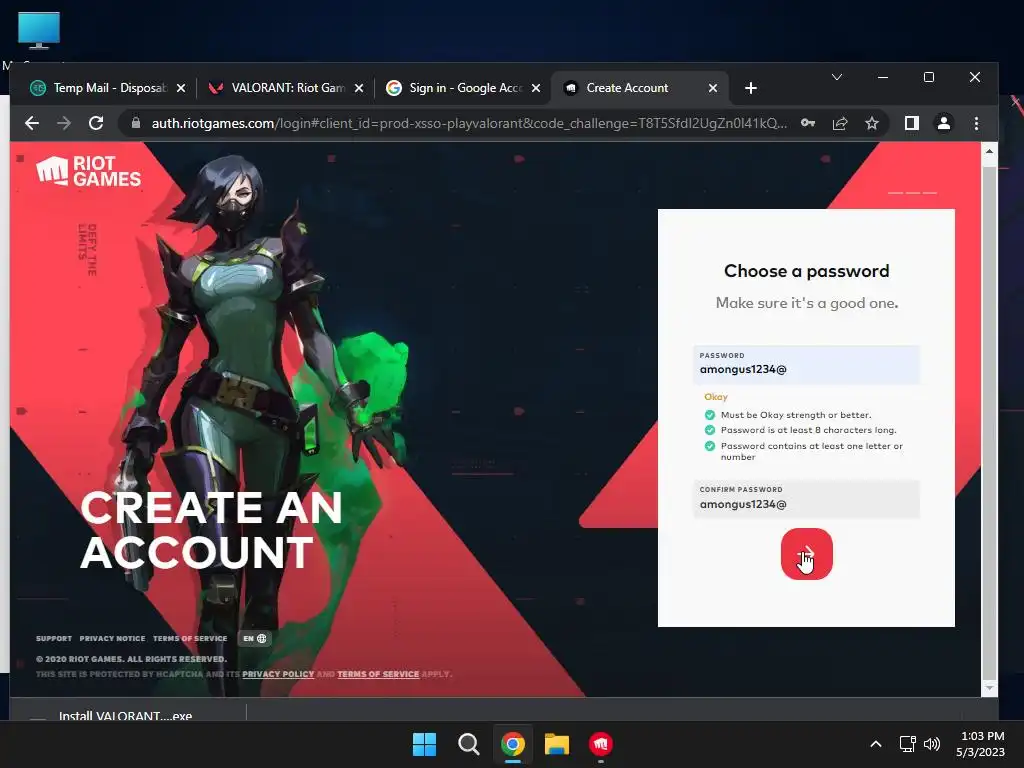Open the Windows Start menu
1024x768 pixels.
(424, 744)
